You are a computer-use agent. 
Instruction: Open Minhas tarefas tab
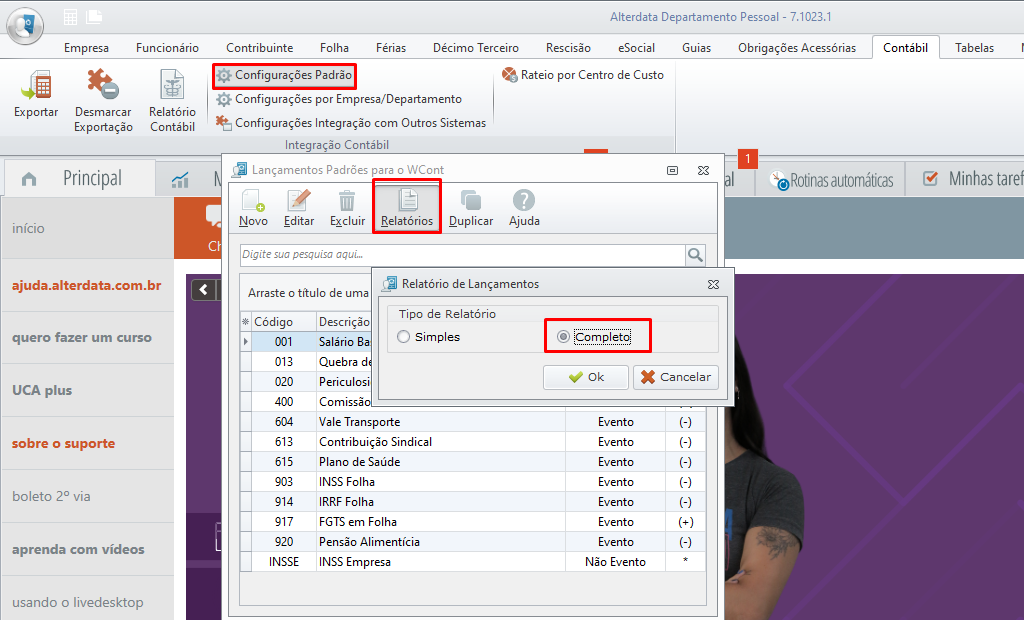pos(972,178)
